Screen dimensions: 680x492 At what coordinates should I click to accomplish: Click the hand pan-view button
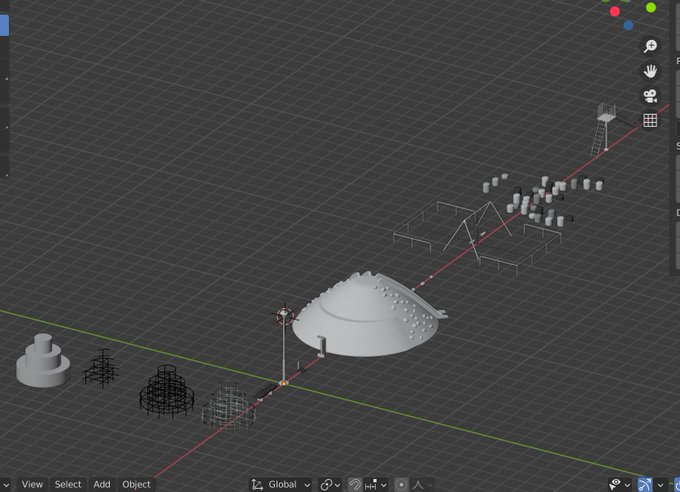(650, 71)
